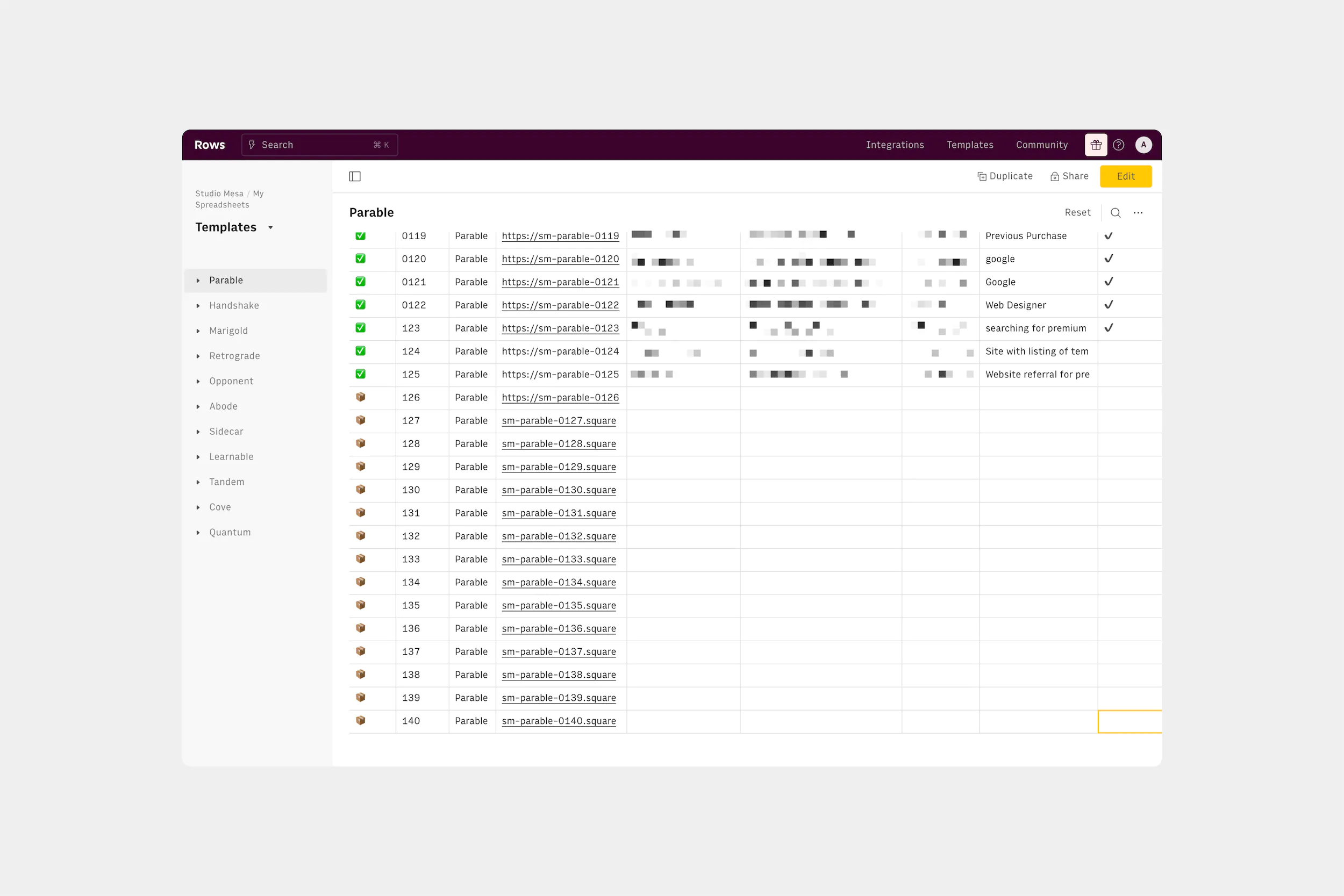Screen dimensions: 1344x896
Task: Click the package icon in row 127
Action: (x=361, y=420)
